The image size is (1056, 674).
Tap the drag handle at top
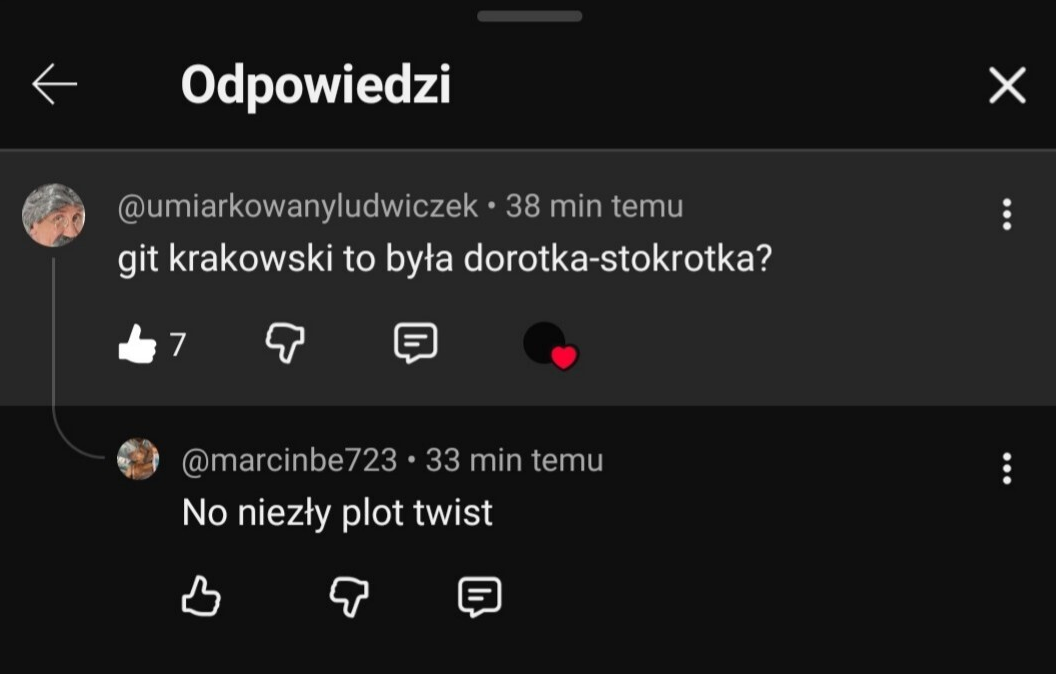[x=529, y=17]
